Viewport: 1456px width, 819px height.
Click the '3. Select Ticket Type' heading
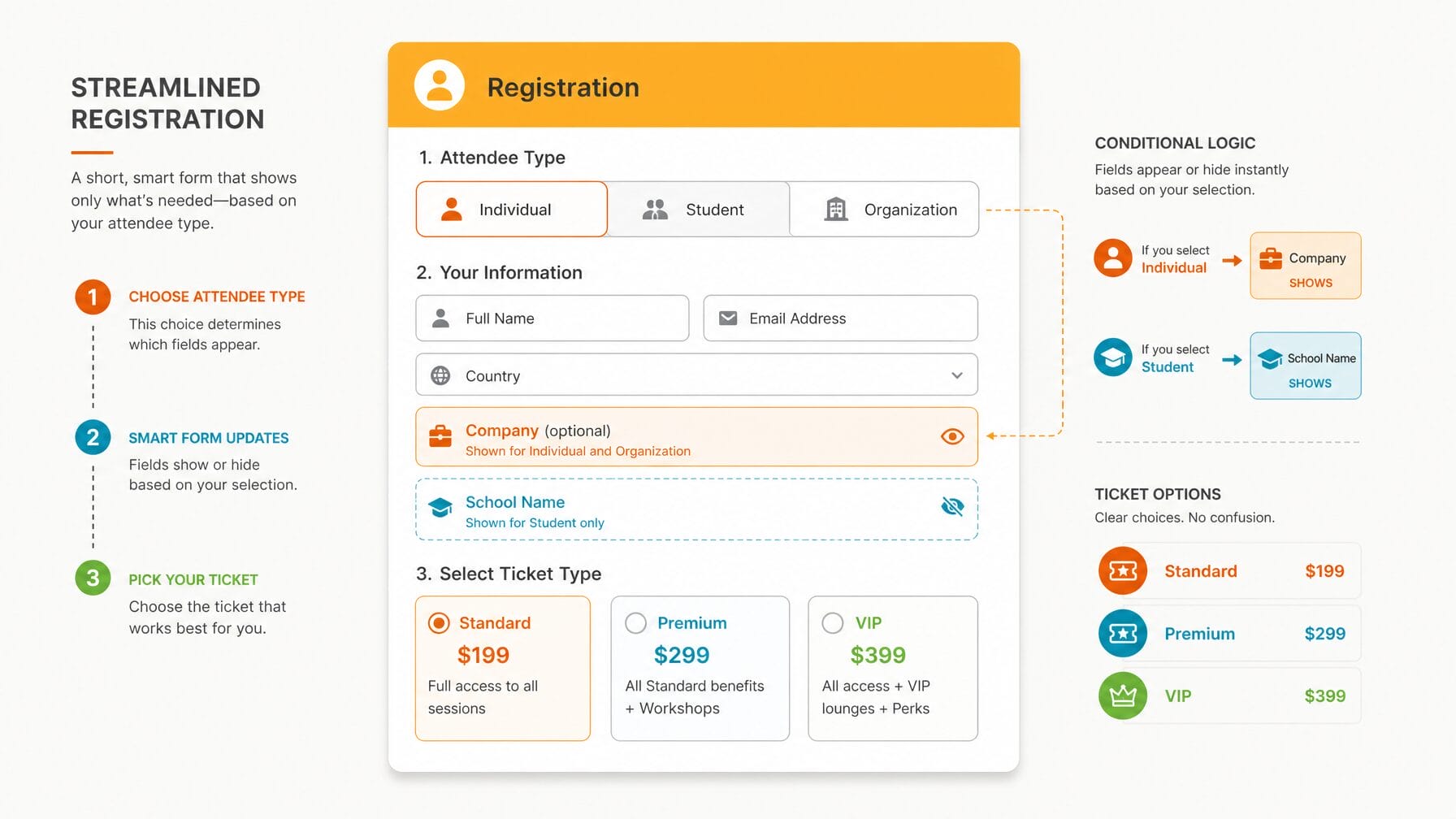pos(509,574)
